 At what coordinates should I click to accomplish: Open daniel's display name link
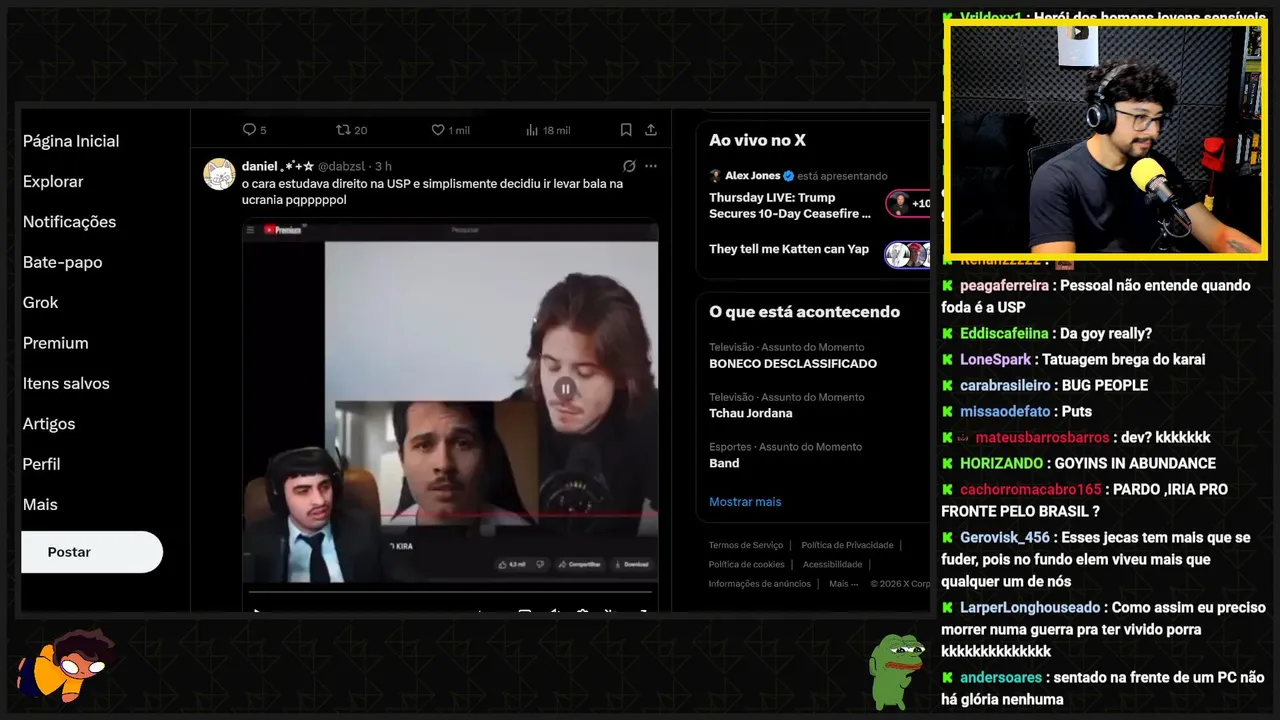click(x=278, y=166)
